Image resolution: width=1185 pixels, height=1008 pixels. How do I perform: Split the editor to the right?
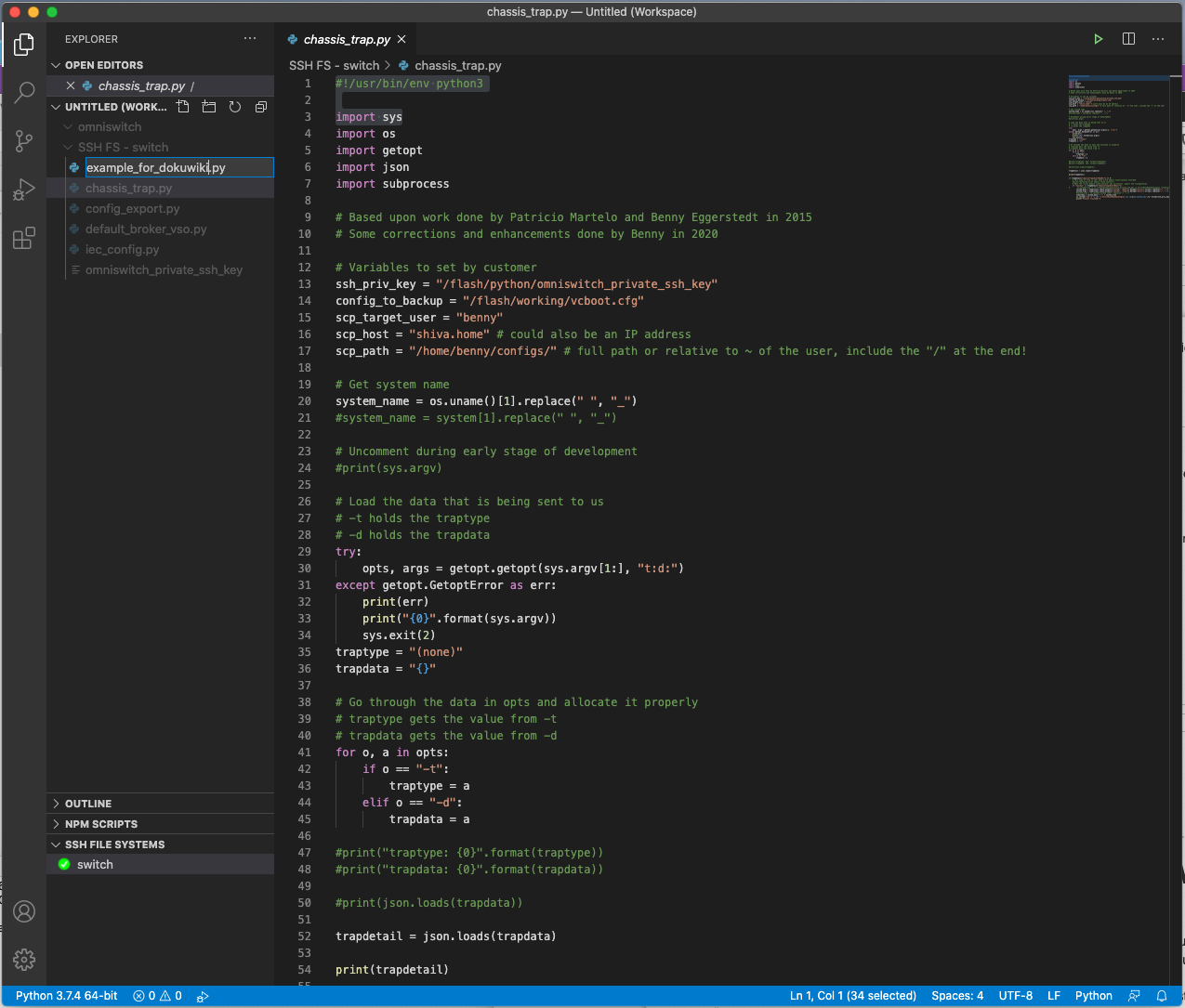(1128, 39)
